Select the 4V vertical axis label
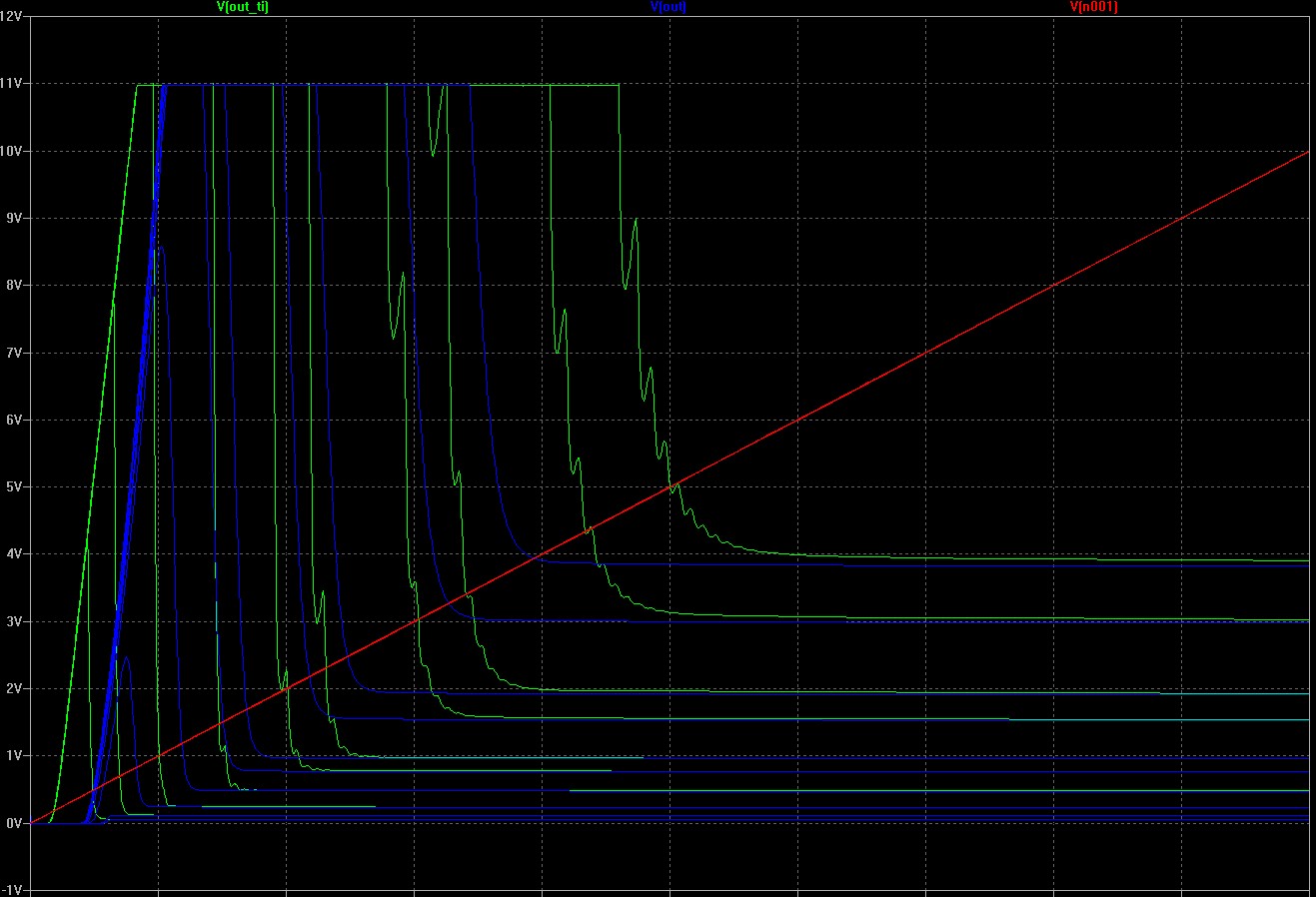The height and width of the screenshot is (897, 1316). coord(14,553)
